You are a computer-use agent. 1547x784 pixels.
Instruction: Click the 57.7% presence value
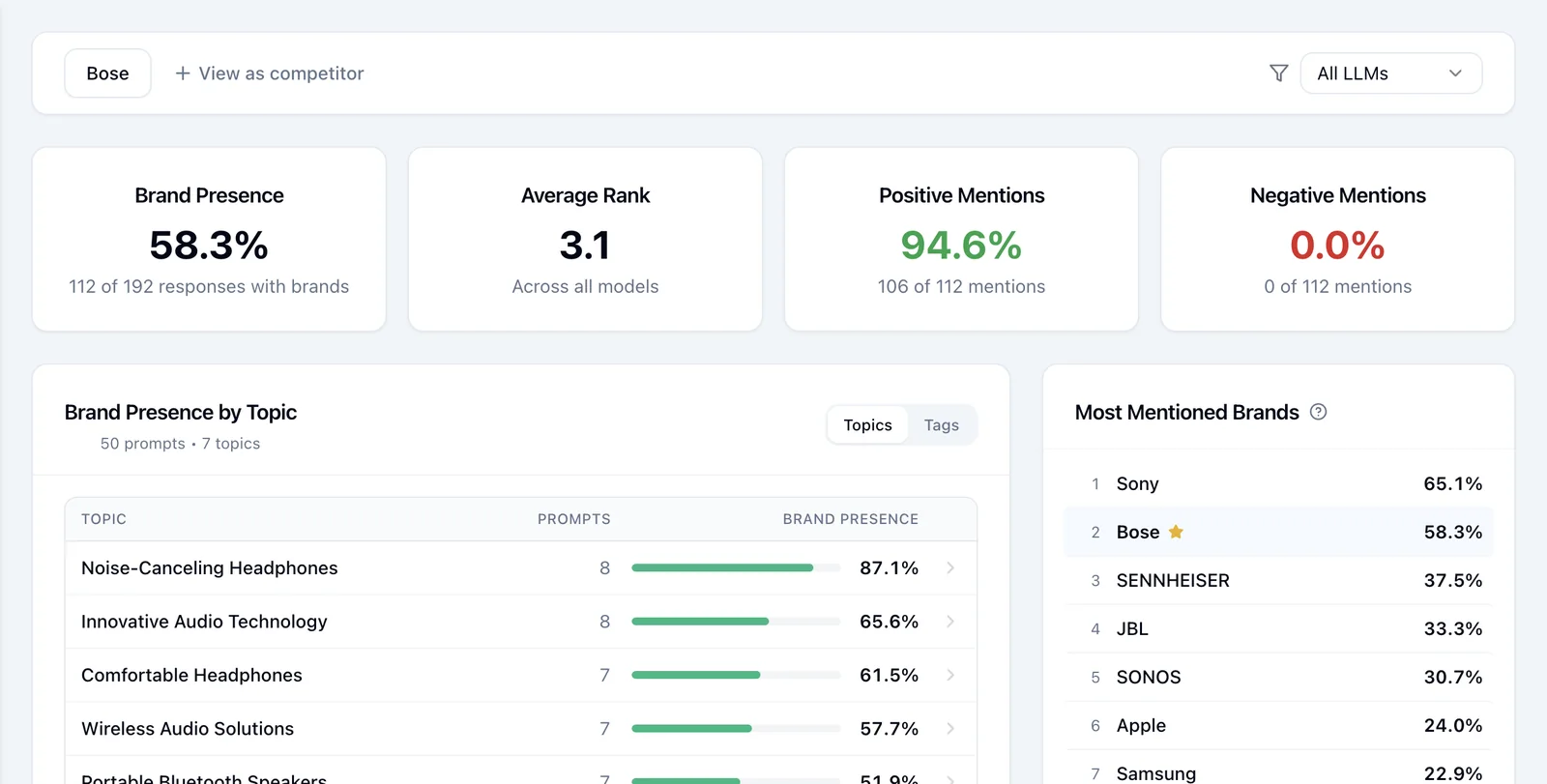[889, 729]
